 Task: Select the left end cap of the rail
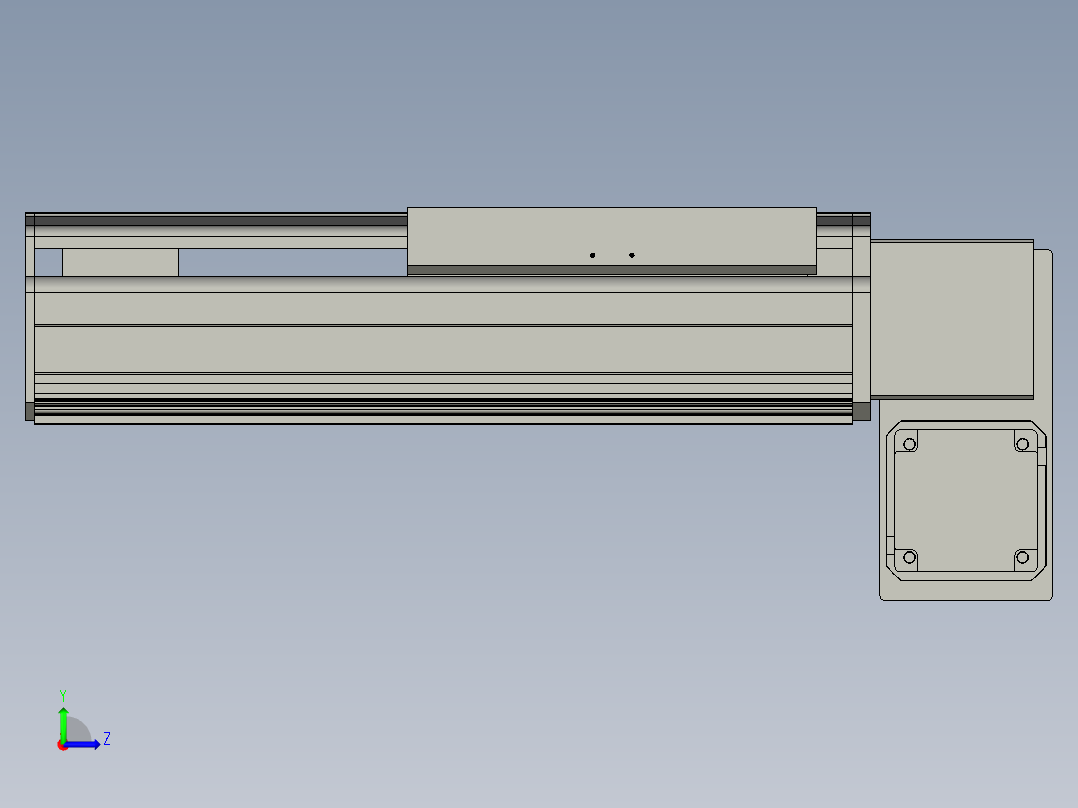point(30,316)
